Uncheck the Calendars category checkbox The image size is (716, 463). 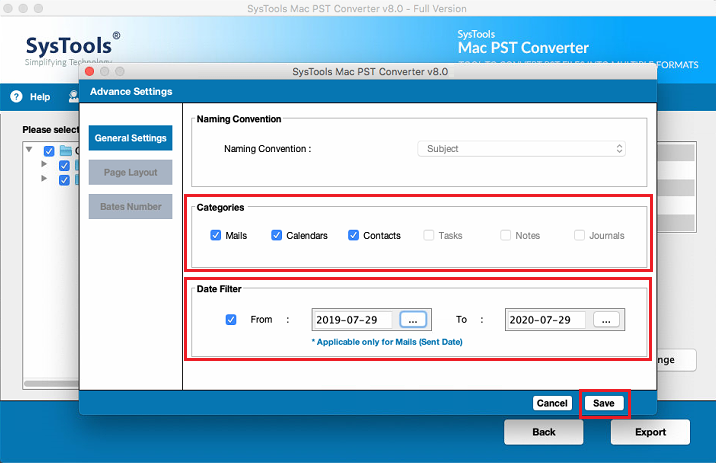(x=276, y=235)
